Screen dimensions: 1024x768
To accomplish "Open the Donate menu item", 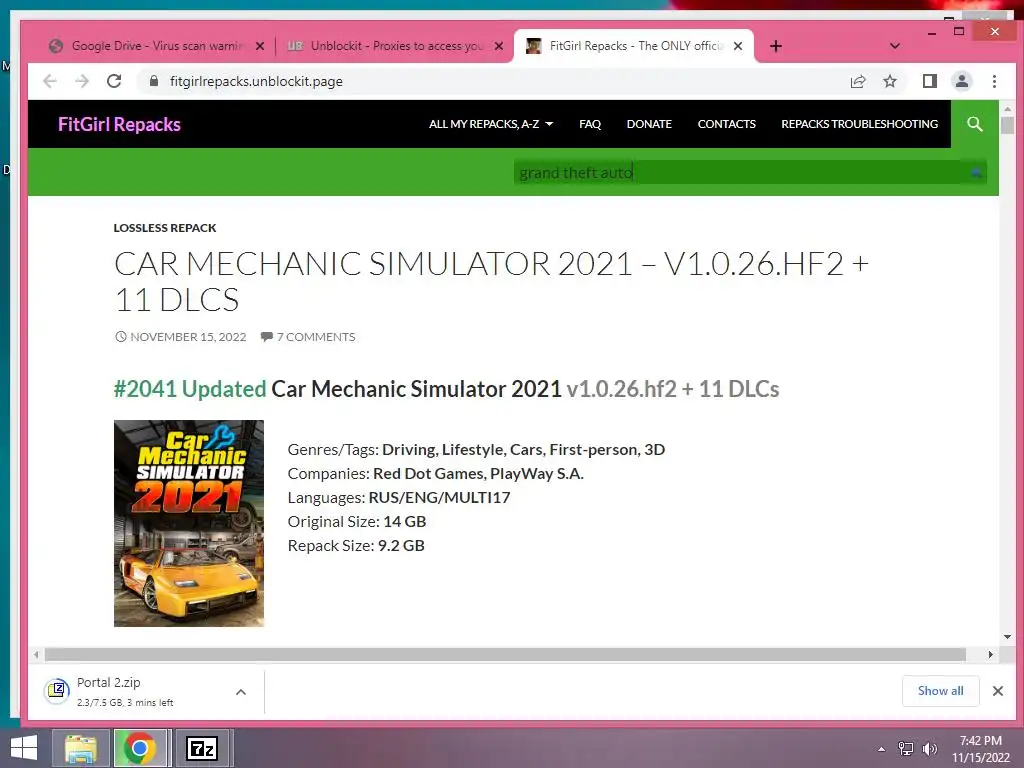I will (x=649, y=123).
